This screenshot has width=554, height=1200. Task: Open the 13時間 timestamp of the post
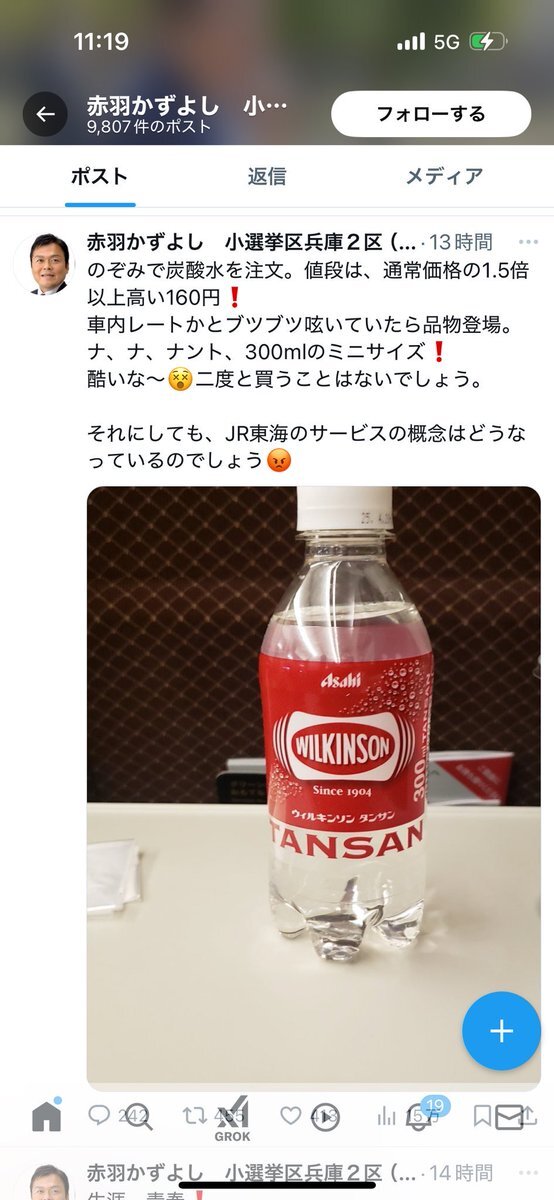(460, 242)
